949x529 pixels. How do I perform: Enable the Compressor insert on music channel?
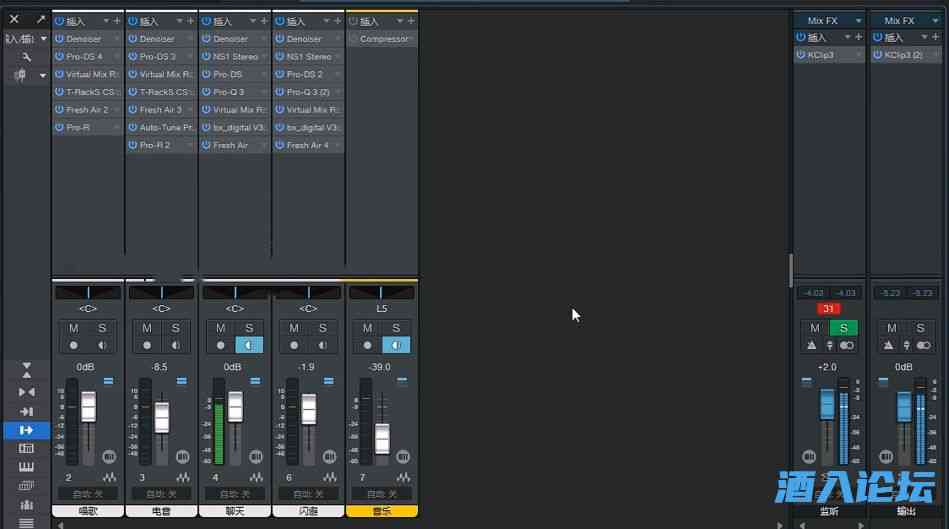click(x=353, y=39)
